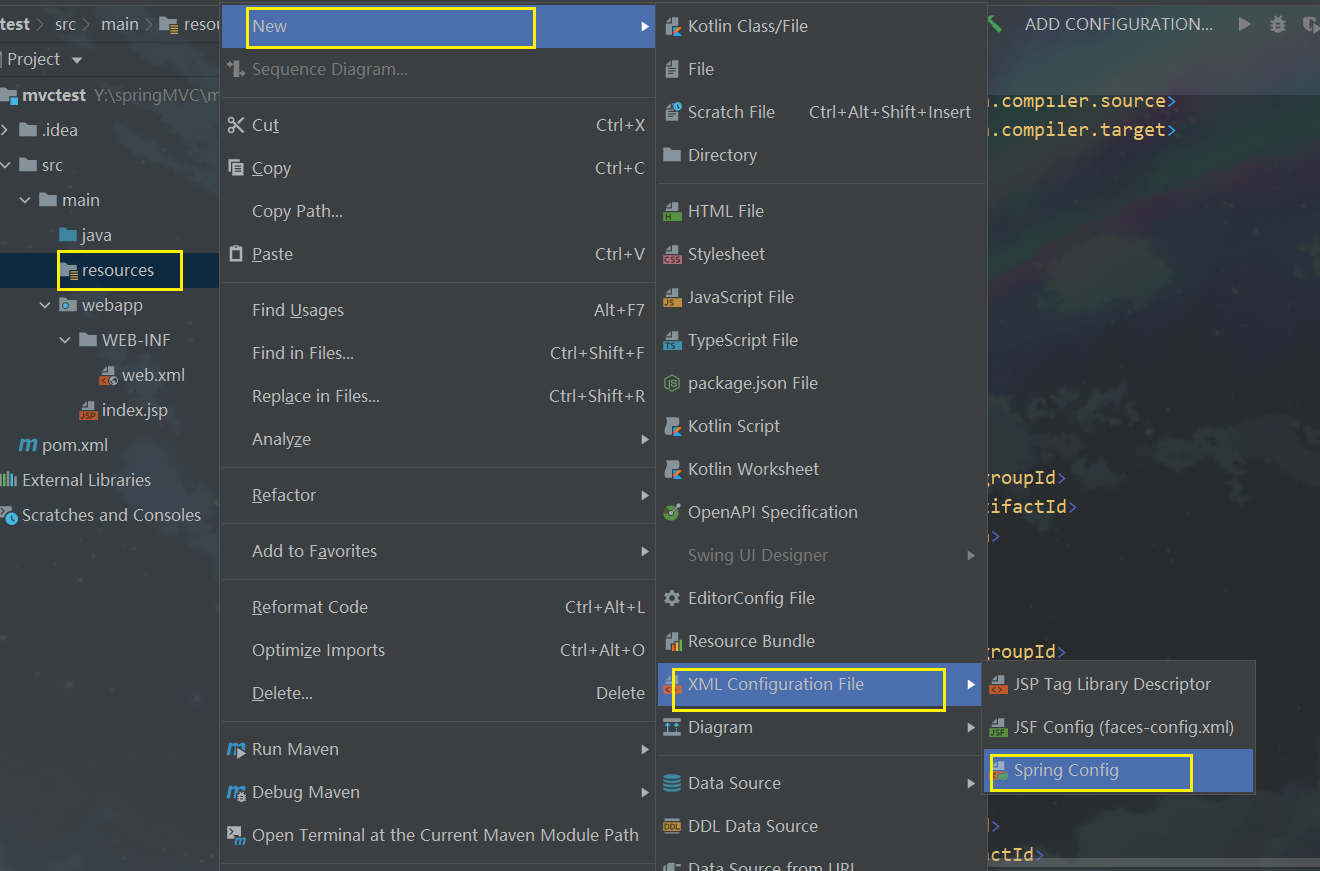Screen dimensions: 1320x871
Task: Choose Find Usages from context menu
Action: (x=437, y=310)
